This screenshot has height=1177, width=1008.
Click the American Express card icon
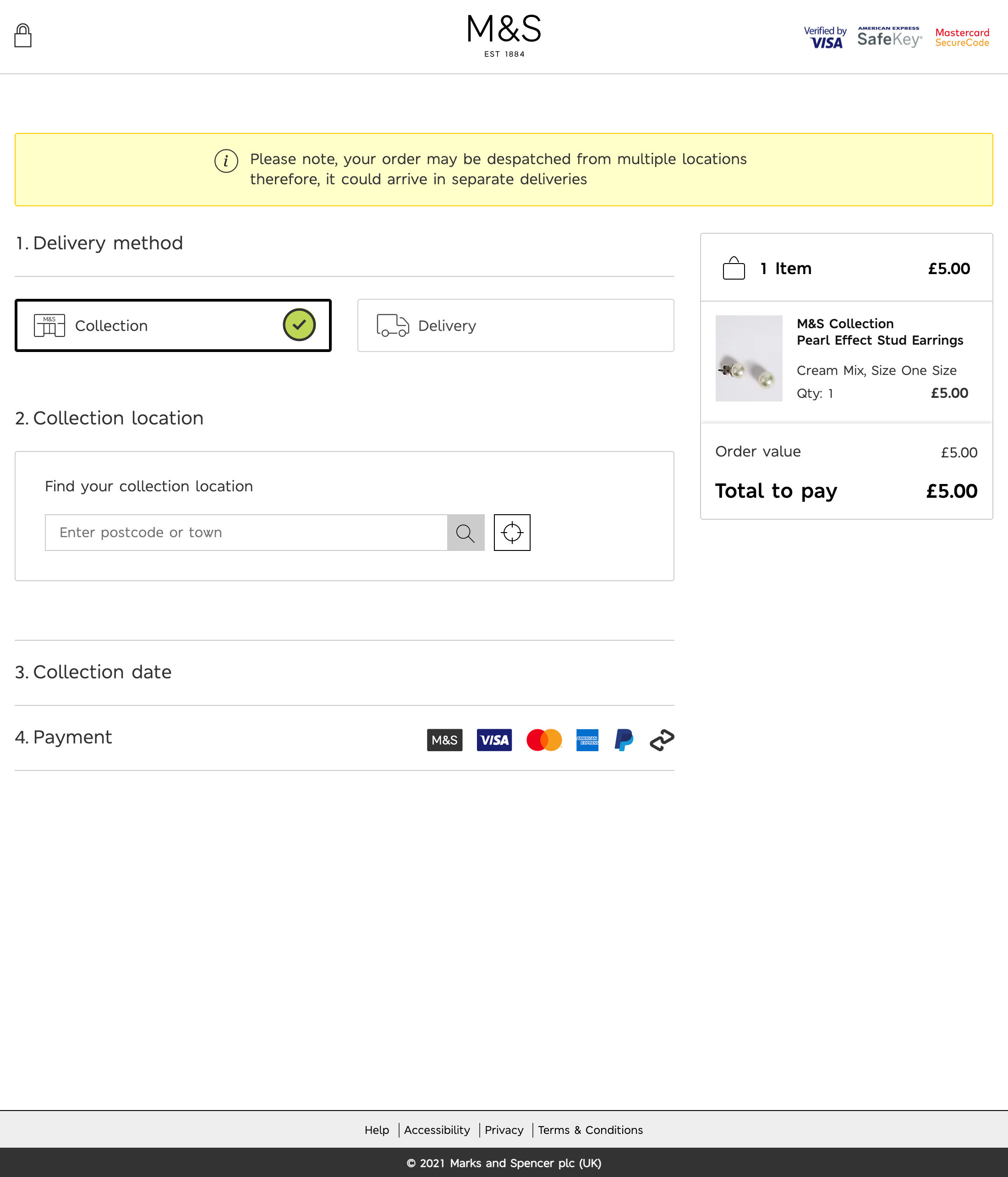click(587, 740)
